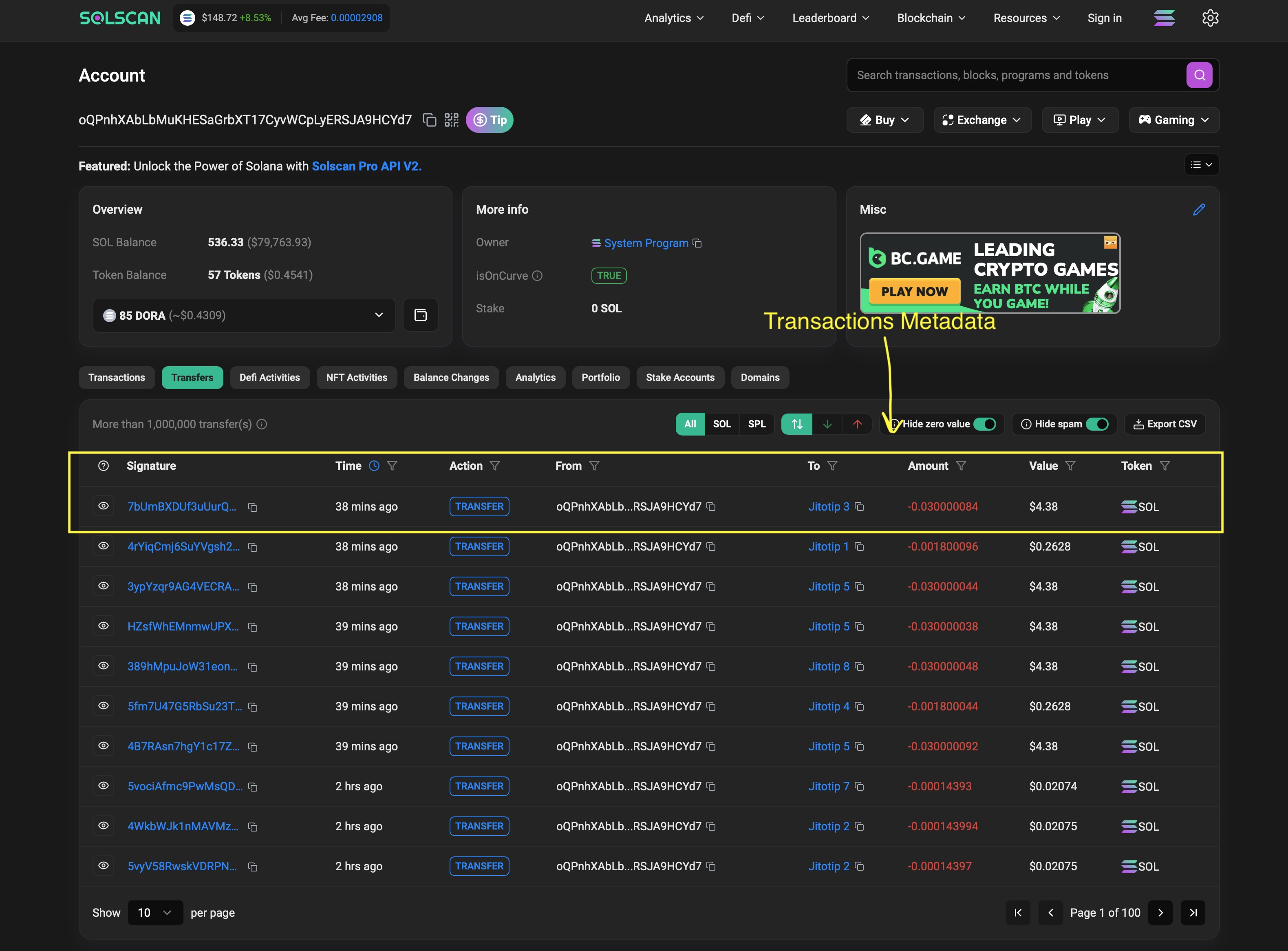The width and height of the screenshot is (1288, 951).
Task: Toggle Hide spam switch
Action: click(1097, 424)
